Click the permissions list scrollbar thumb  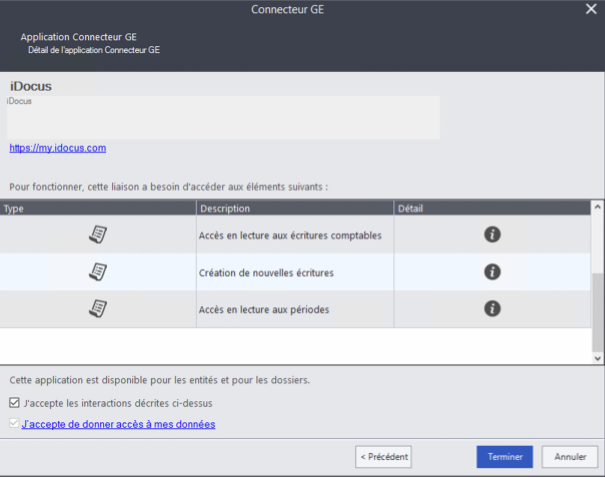click(x=598, y=312)
